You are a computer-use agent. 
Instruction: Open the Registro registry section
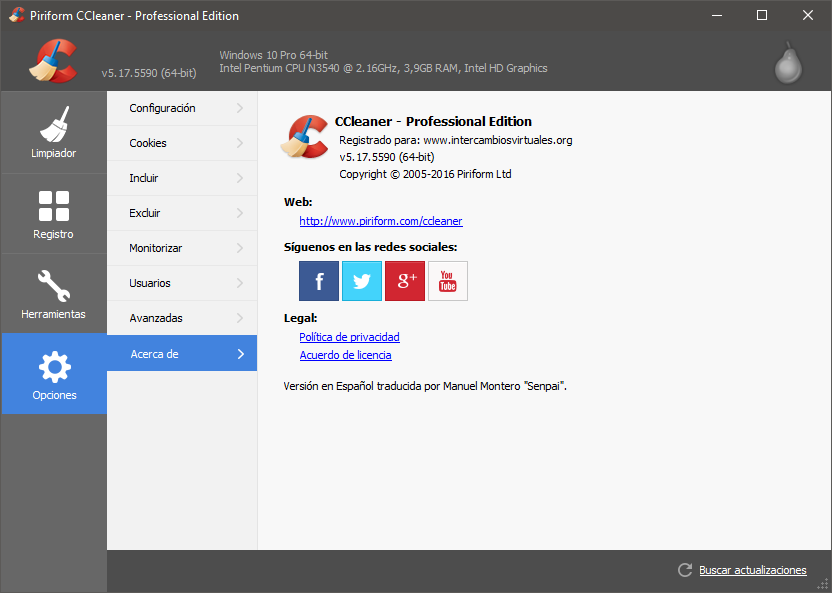pos(54,214)
